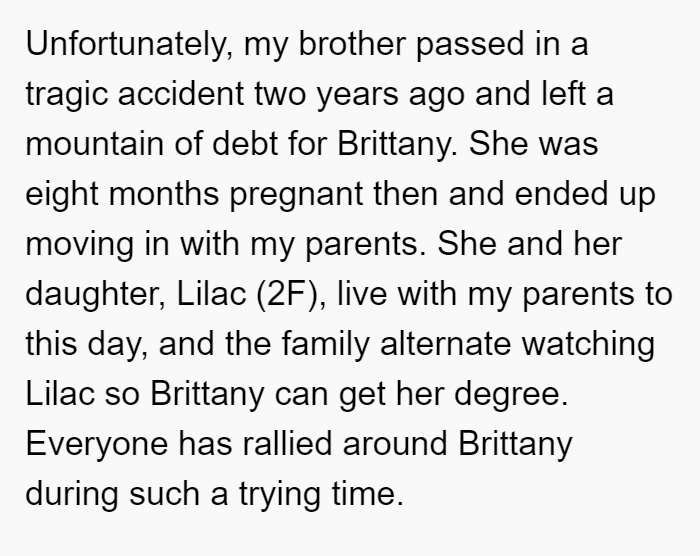
Task: Click the "(2F)" age tag text
Action: [x=290, y=295]
